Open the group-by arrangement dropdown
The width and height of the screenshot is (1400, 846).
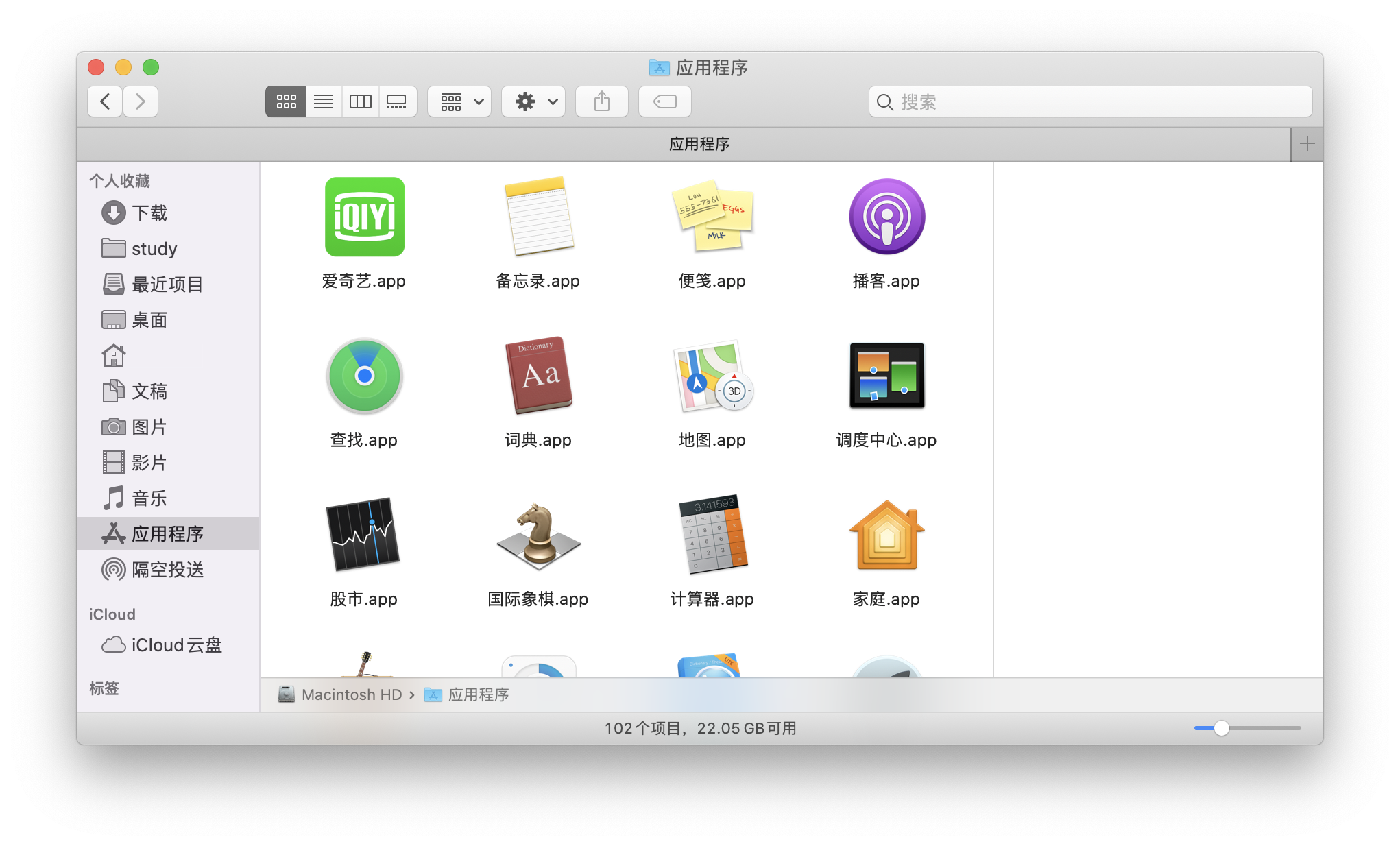click(x=459, y=102)
